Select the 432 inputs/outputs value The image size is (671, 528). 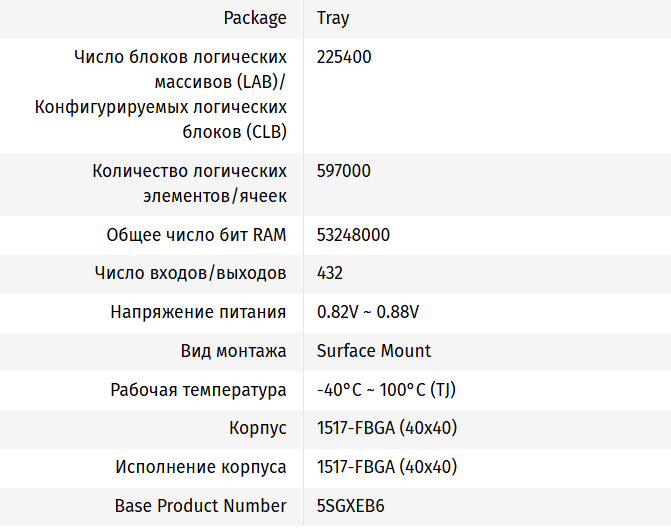click(x=330, y=273)
